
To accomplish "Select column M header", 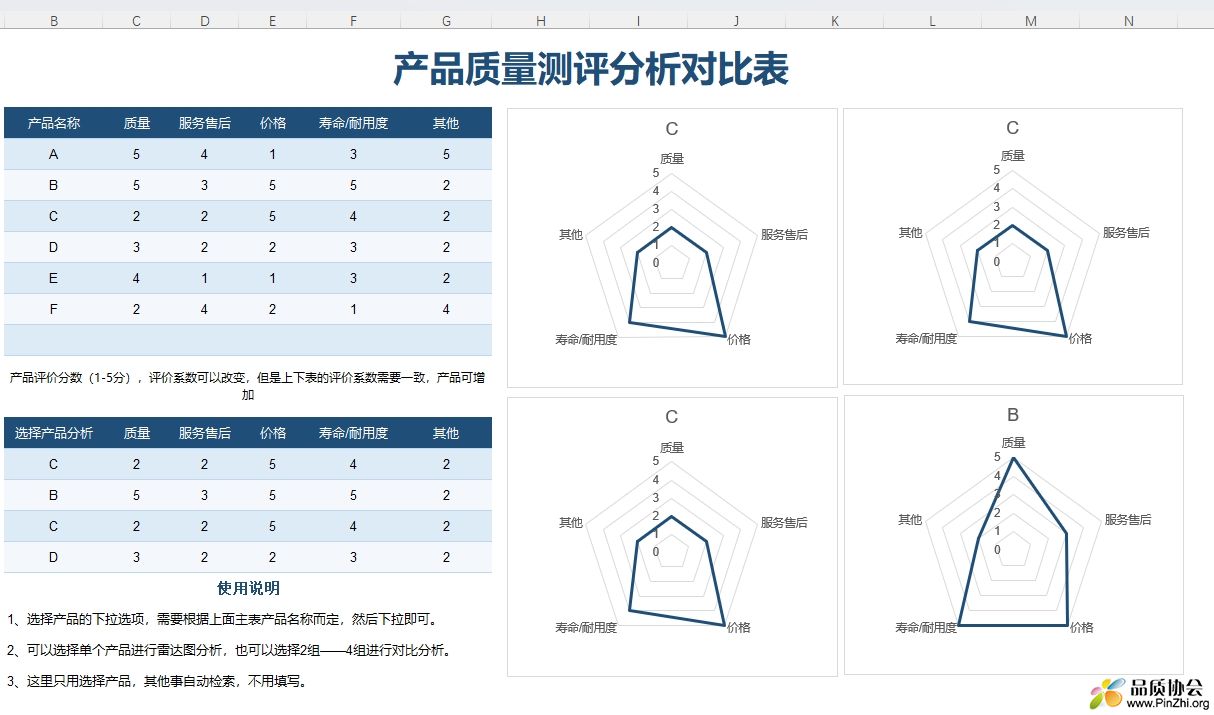I will click(1030, 21).
